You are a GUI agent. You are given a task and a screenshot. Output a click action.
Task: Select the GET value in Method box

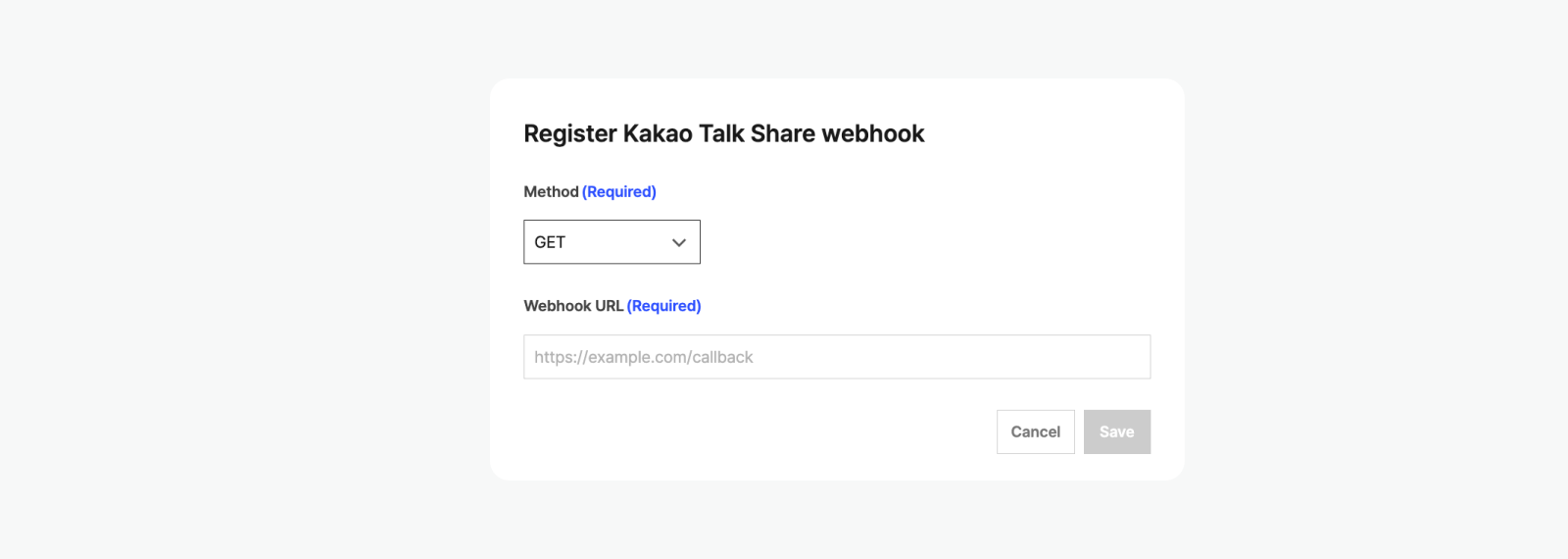550,242
